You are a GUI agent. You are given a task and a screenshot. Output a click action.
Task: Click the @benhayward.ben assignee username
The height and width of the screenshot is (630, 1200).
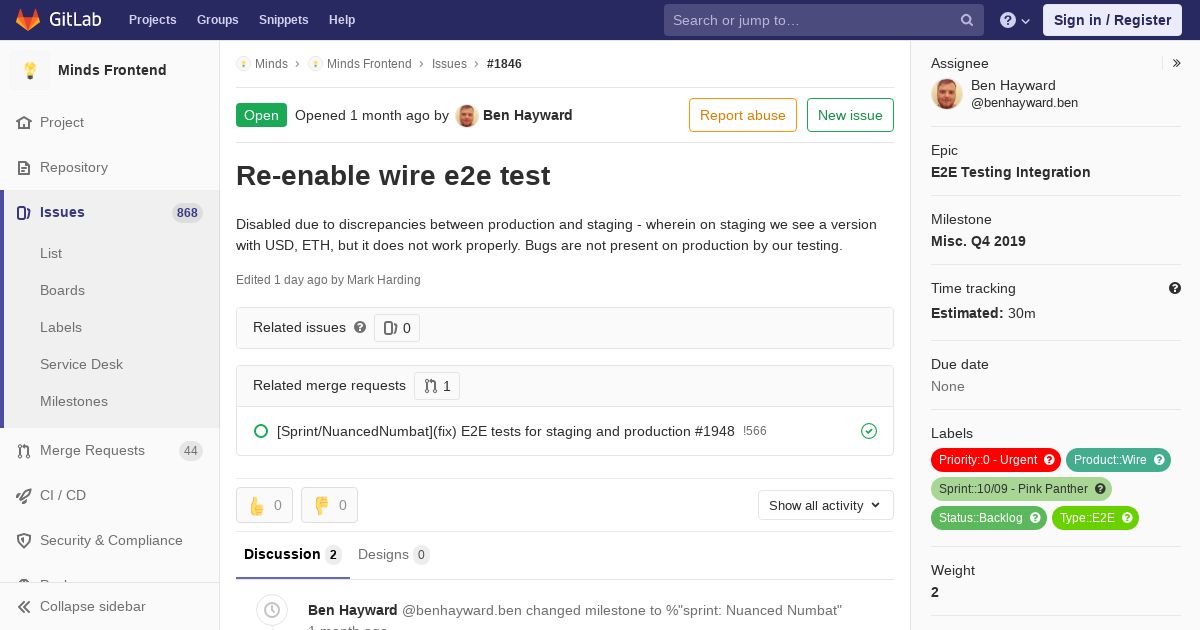point(1024,103)
